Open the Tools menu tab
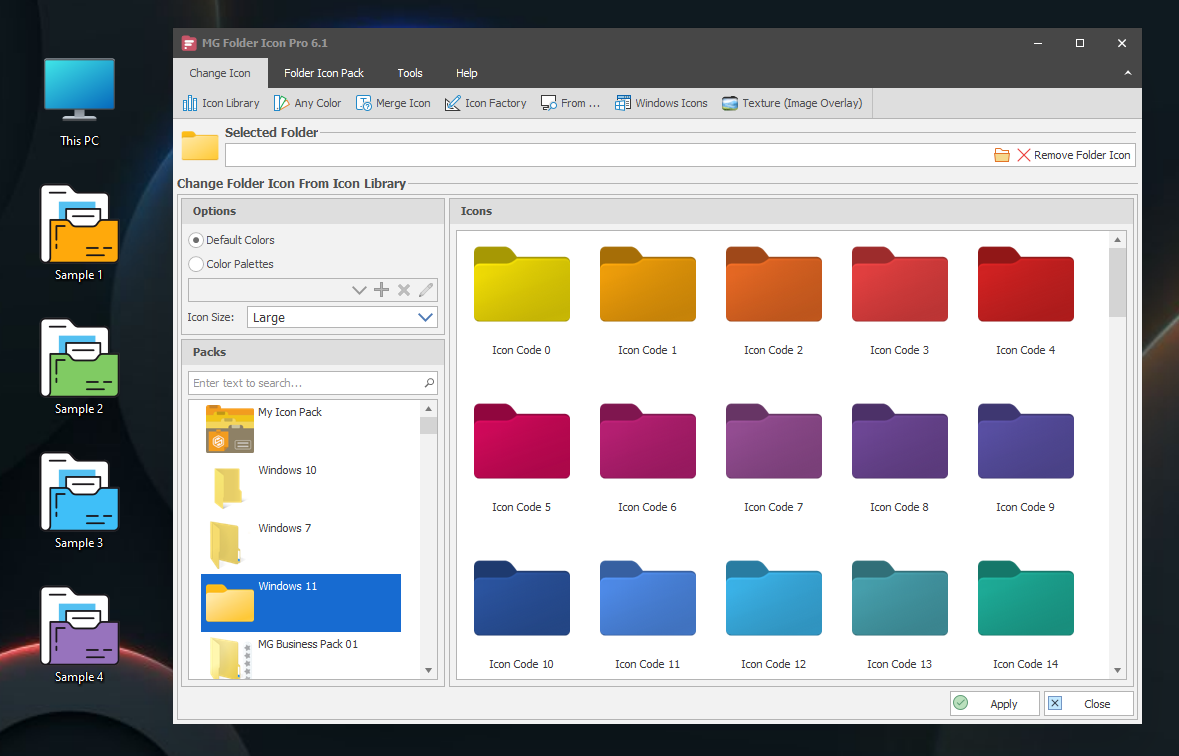1179x756 pixels. coord(410,73)
